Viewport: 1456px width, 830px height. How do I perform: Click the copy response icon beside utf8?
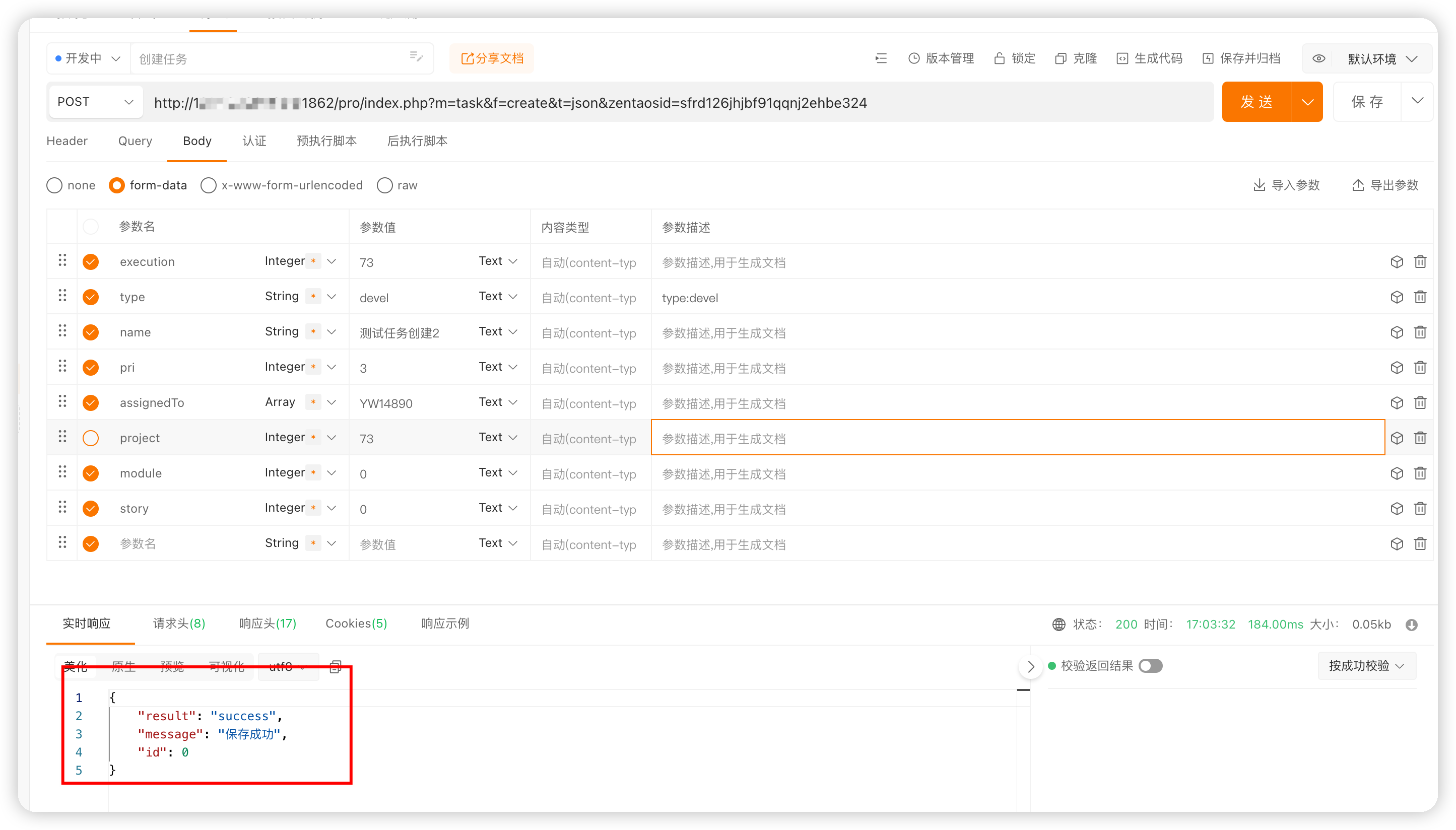tap(336, 666)
